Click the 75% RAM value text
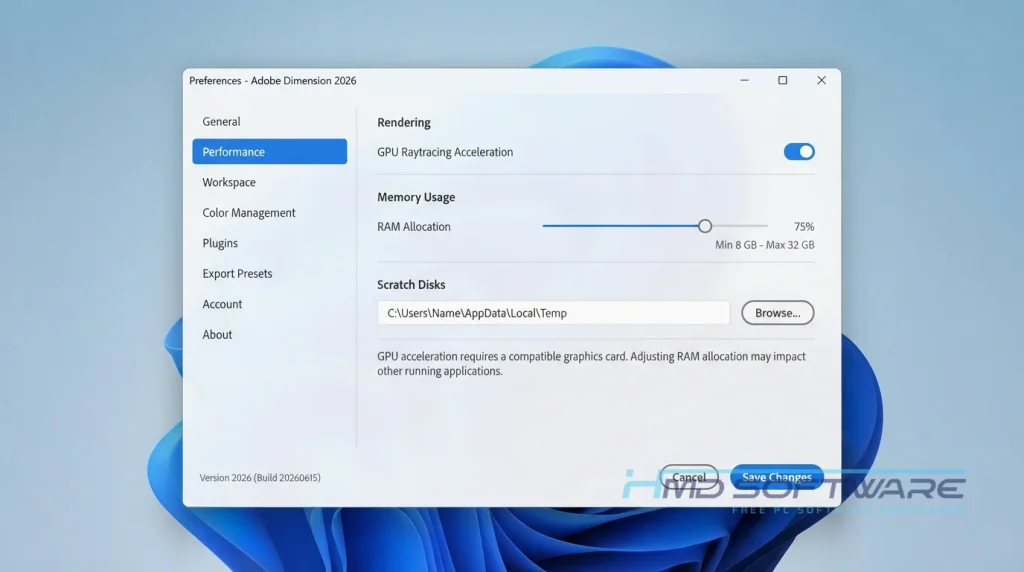Image resolution: width=1024 pixels, height=572 pixels. 804,227
